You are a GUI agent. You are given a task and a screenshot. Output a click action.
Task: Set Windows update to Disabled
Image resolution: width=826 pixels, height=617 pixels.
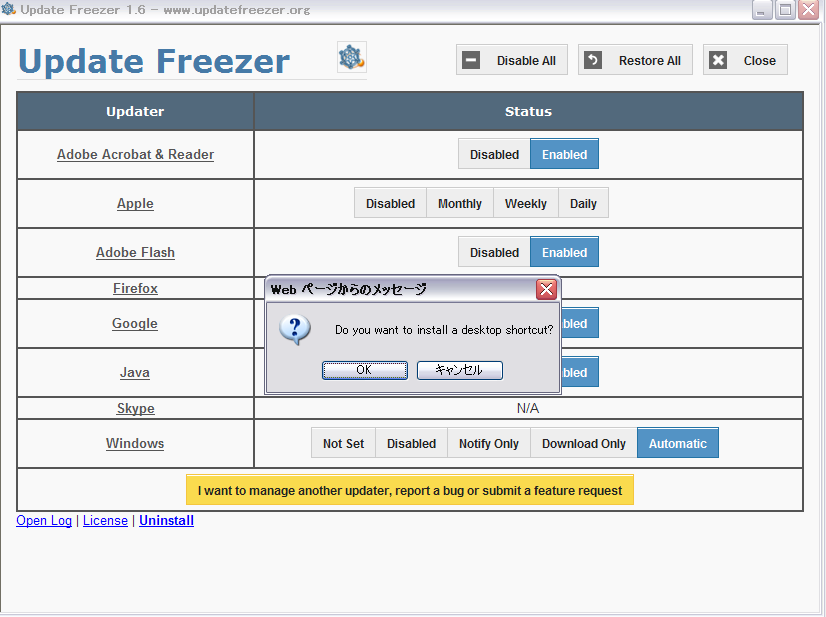tap(411, 443)
